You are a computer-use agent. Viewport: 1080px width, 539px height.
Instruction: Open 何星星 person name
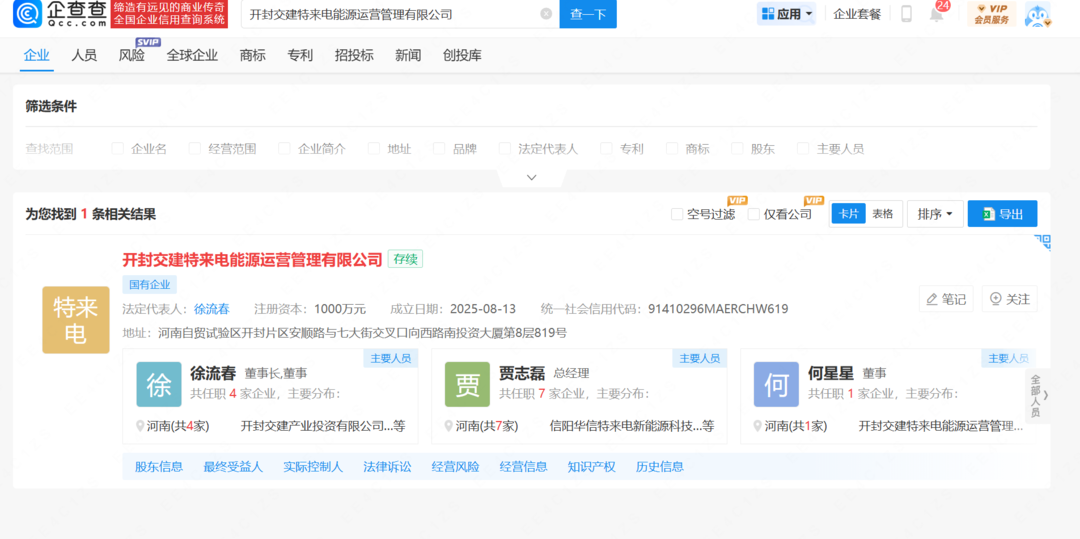coord(831,373)
